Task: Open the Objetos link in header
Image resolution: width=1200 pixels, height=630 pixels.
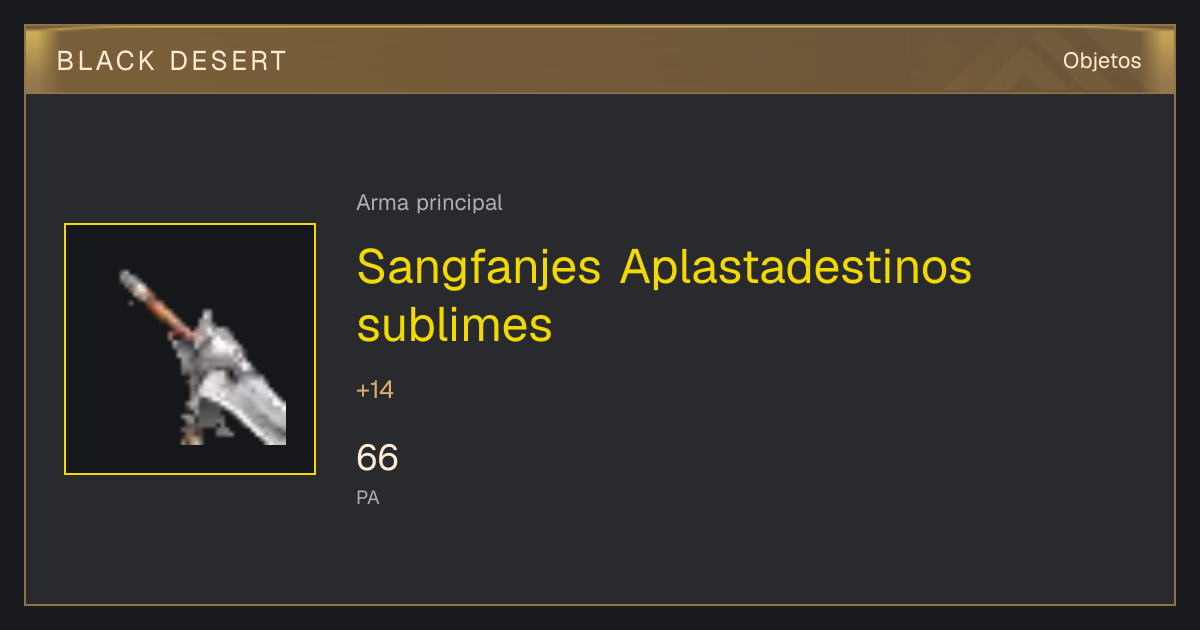Action: pos(1102,61)
